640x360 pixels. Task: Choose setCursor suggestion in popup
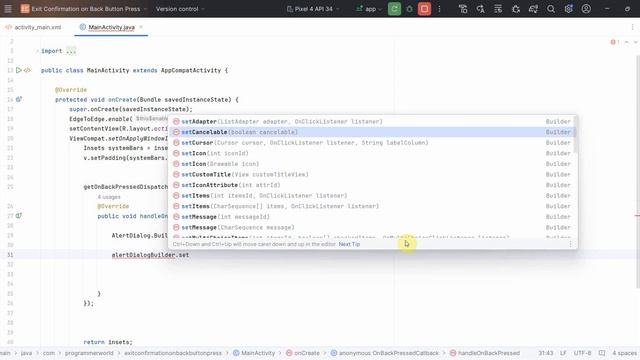(371, 142)
